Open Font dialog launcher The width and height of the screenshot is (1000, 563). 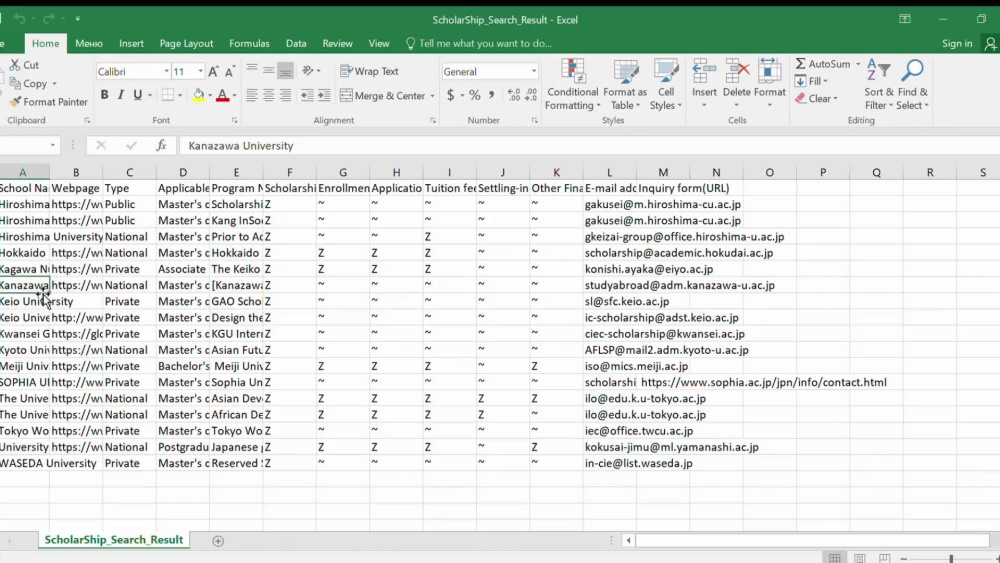tap(234, 121)
